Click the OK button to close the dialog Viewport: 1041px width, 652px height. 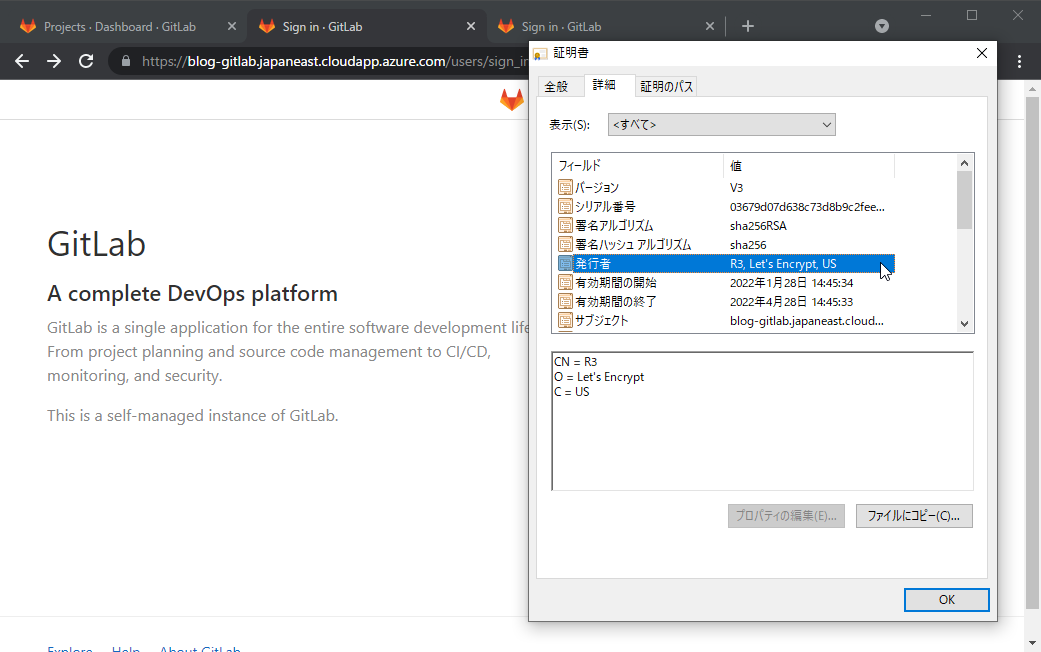click(945, 599)
